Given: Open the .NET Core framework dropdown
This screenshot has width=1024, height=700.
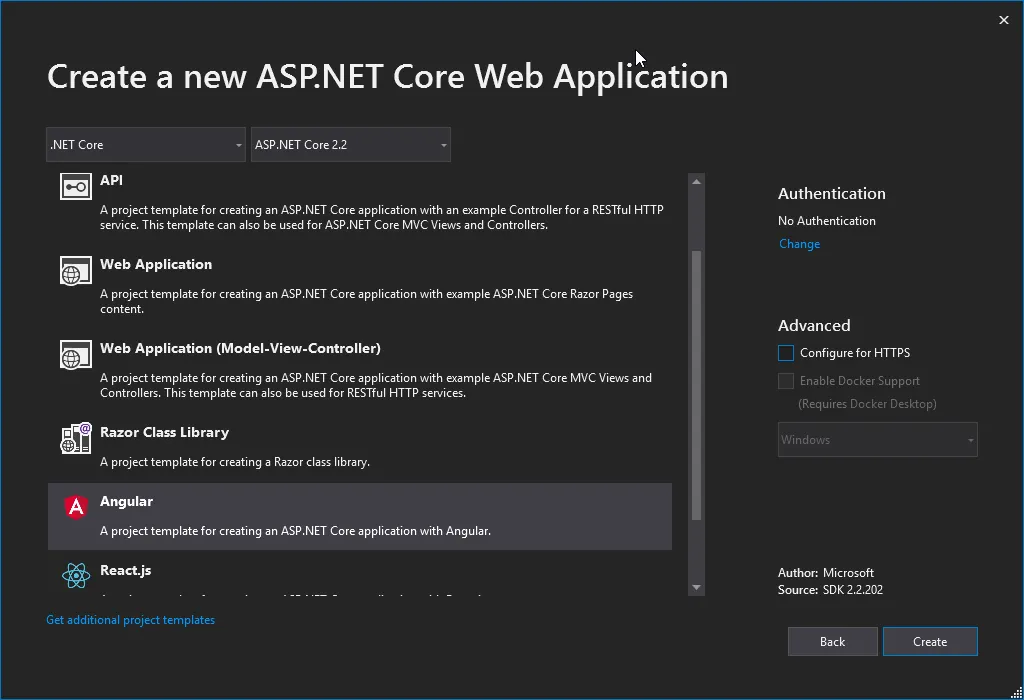Looking at the screenshot, I should 146,145.
